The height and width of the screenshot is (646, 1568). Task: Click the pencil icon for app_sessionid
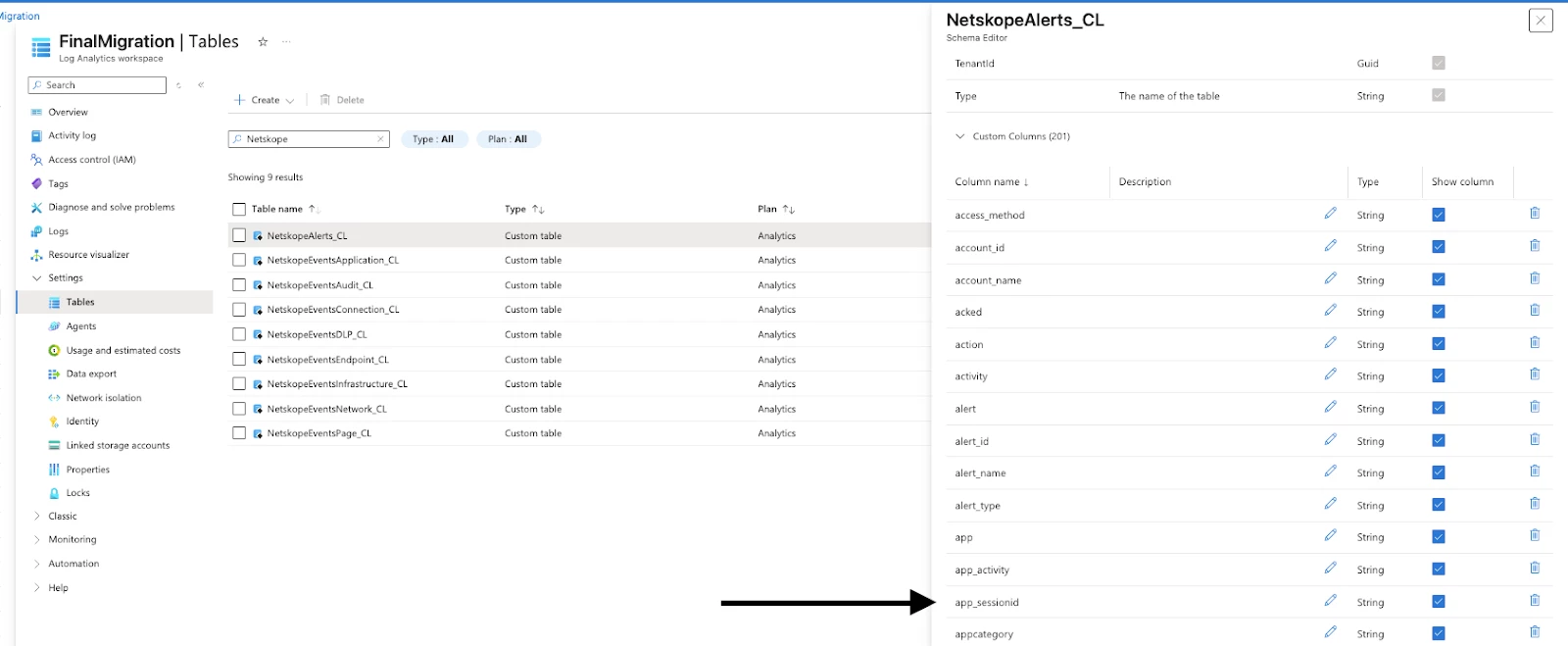1330,600
